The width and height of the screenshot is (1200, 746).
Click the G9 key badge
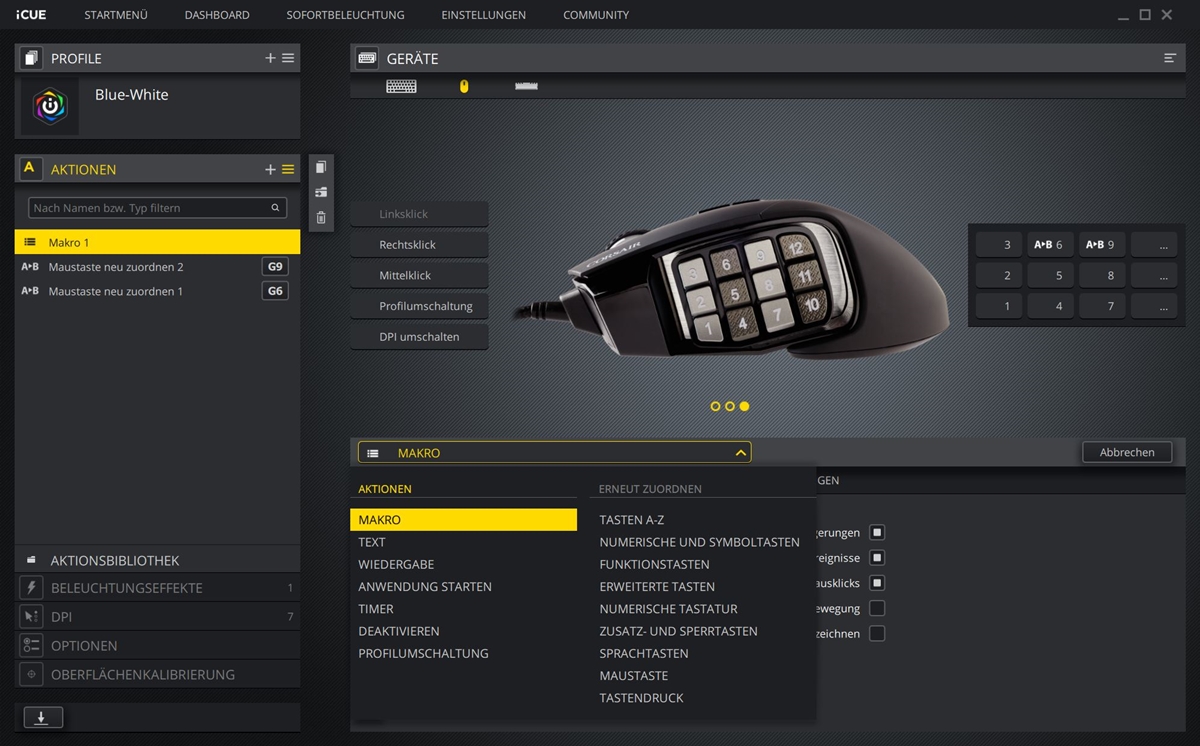pos(275,267)
